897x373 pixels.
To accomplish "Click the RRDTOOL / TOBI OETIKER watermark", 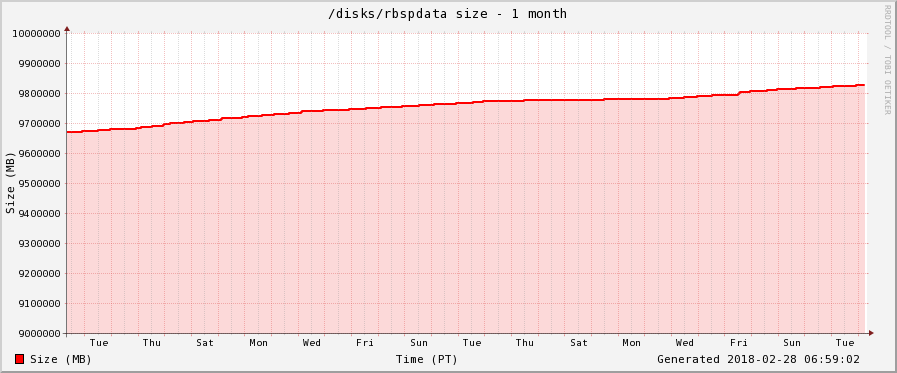I will (x=887, y=59).
